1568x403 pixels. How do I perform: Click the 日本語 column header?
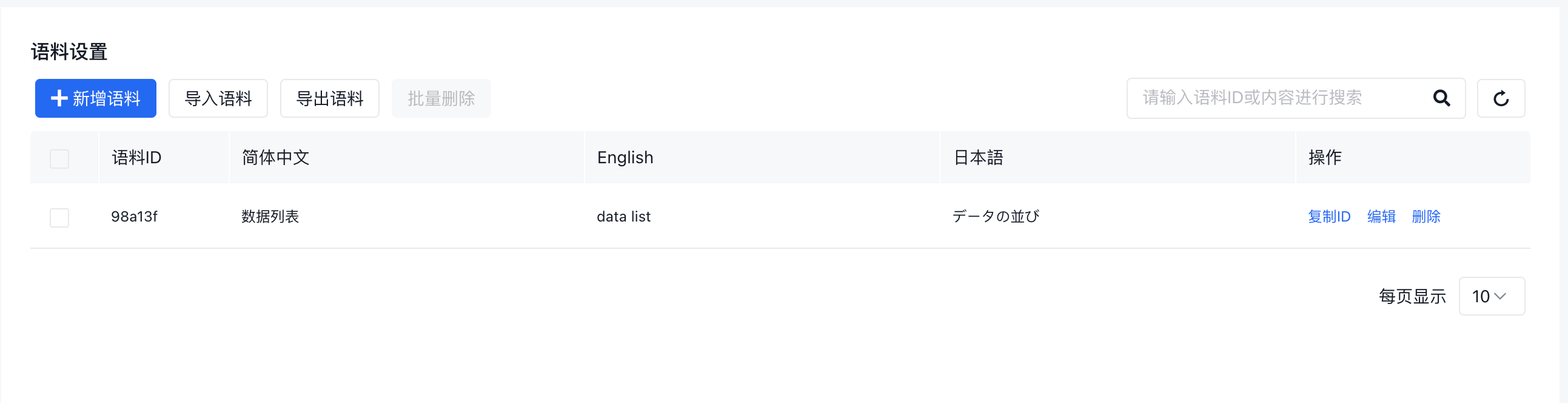pyautogui.click(x=978, y=158)
